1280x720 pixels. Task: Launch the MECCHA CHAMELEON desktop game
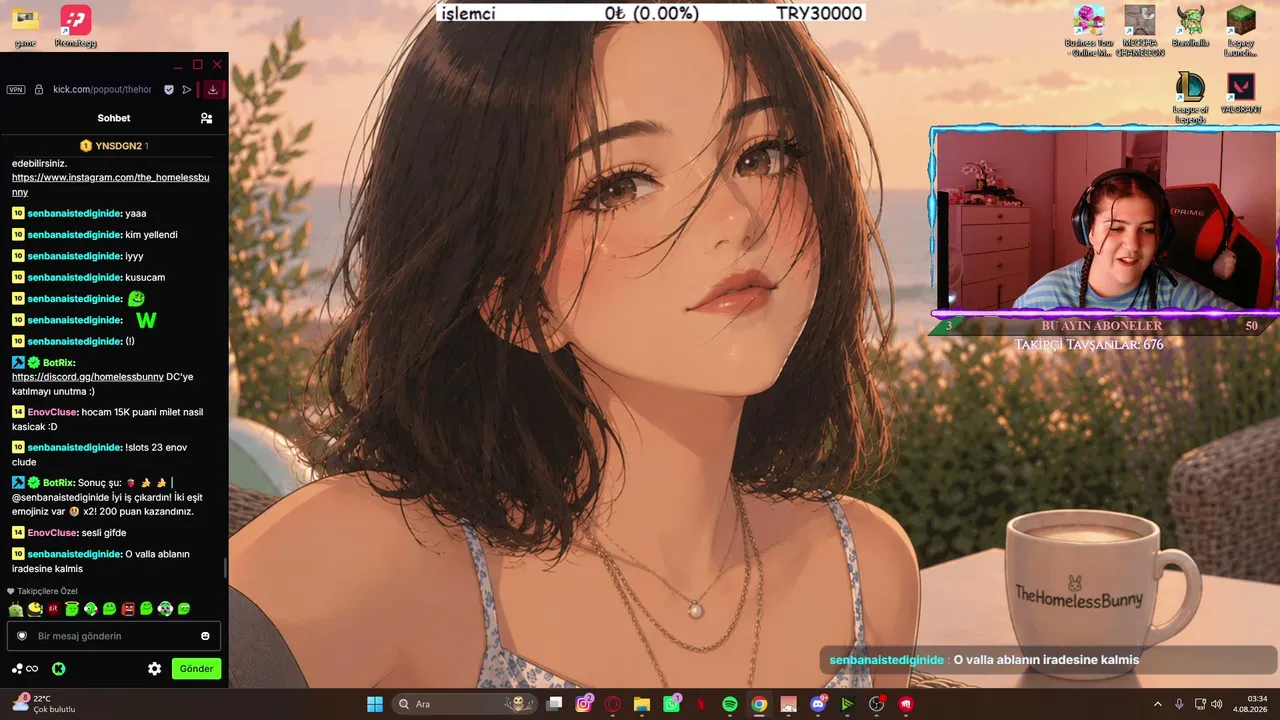click(x=1140, y=31)
